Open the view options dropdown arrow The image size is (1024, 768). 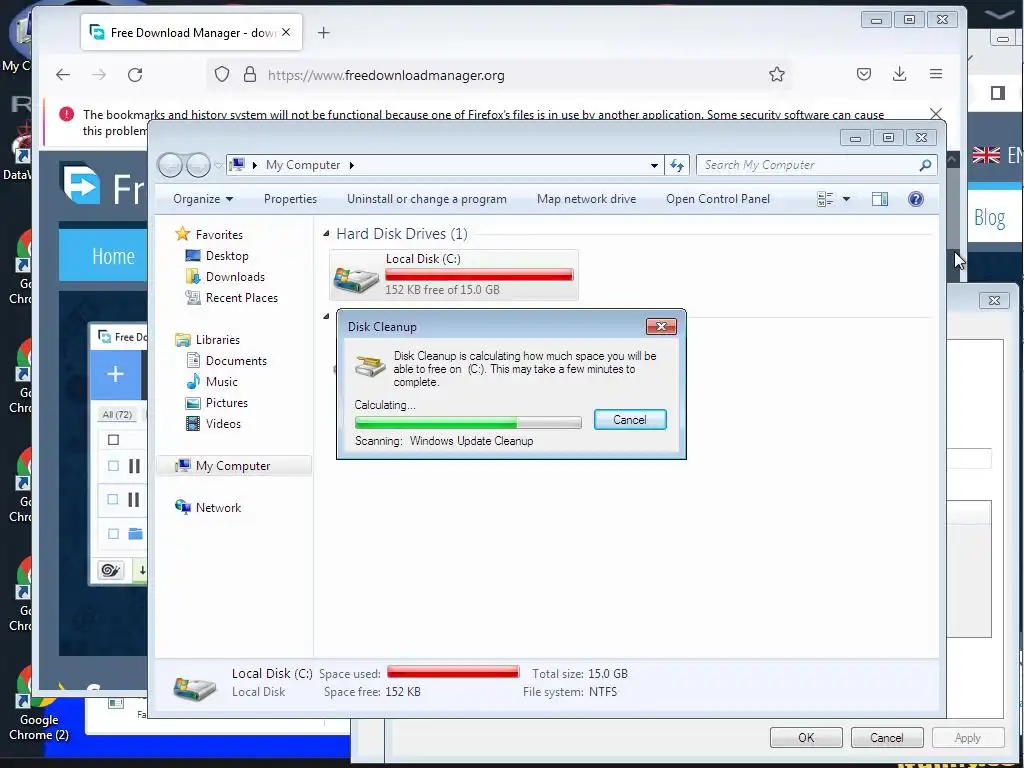846,199
